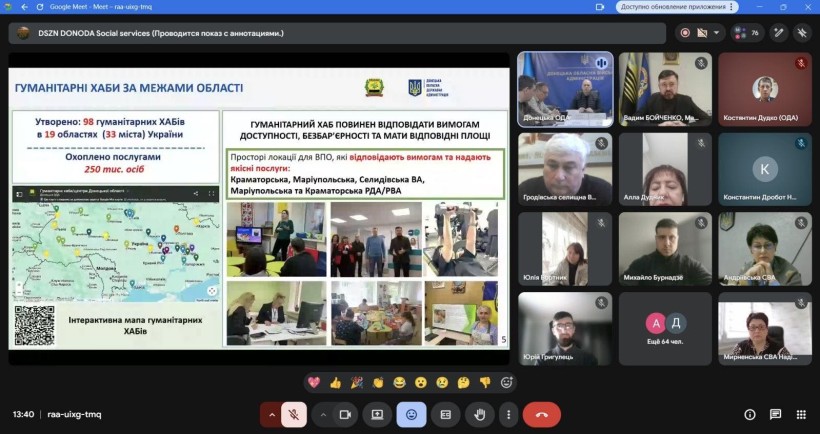Send a crying face reaction
This screenshot has height=434, width=820.
coord(442,383)
